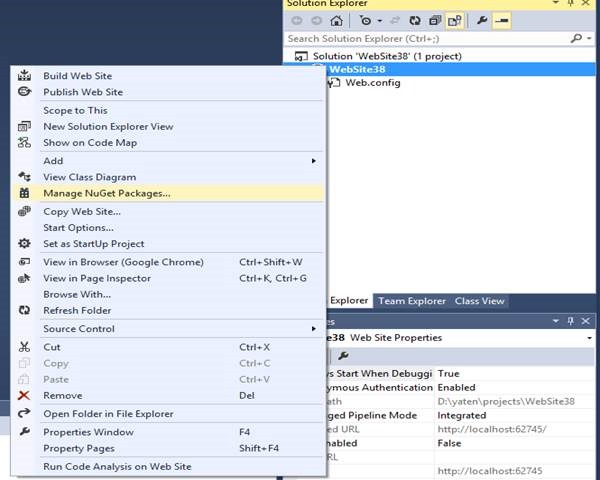
Task: Click the Search Solution Explorer field
Action: pyautogui.click(x=427, y=39)
